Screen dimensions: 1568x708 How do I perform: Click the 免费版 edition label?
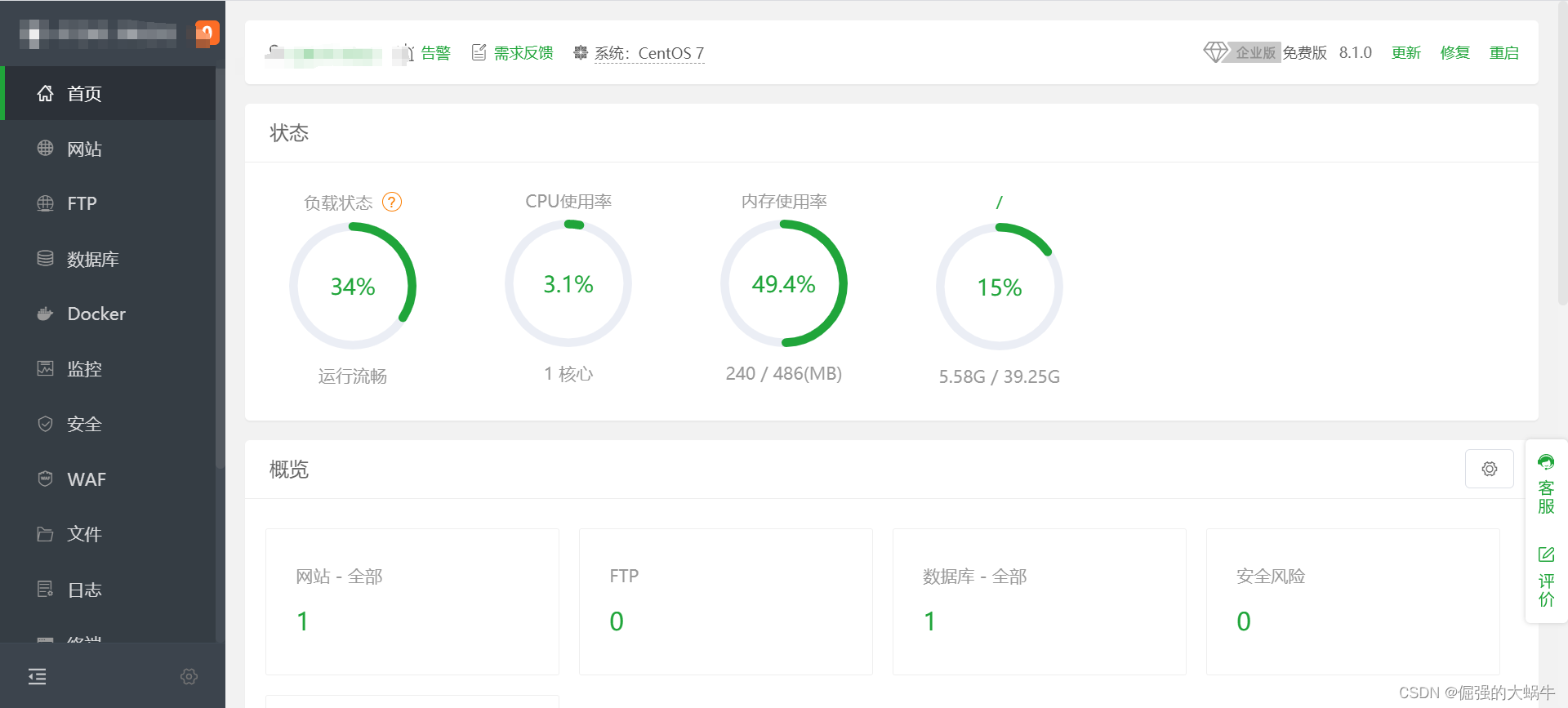pos(1305,53)
